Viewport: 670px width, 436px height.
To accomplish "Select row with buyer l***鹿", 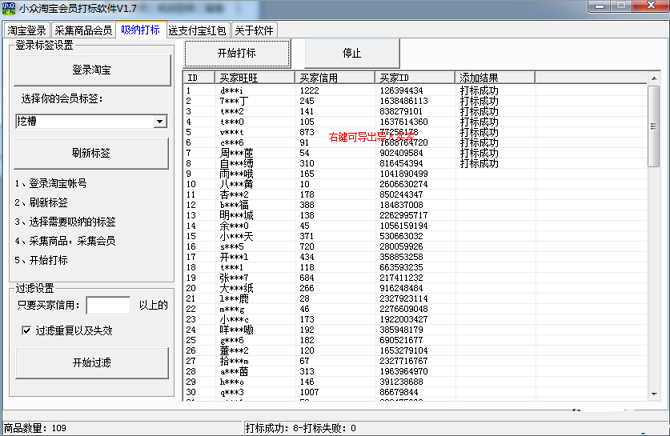I will [x=415, y=298].
